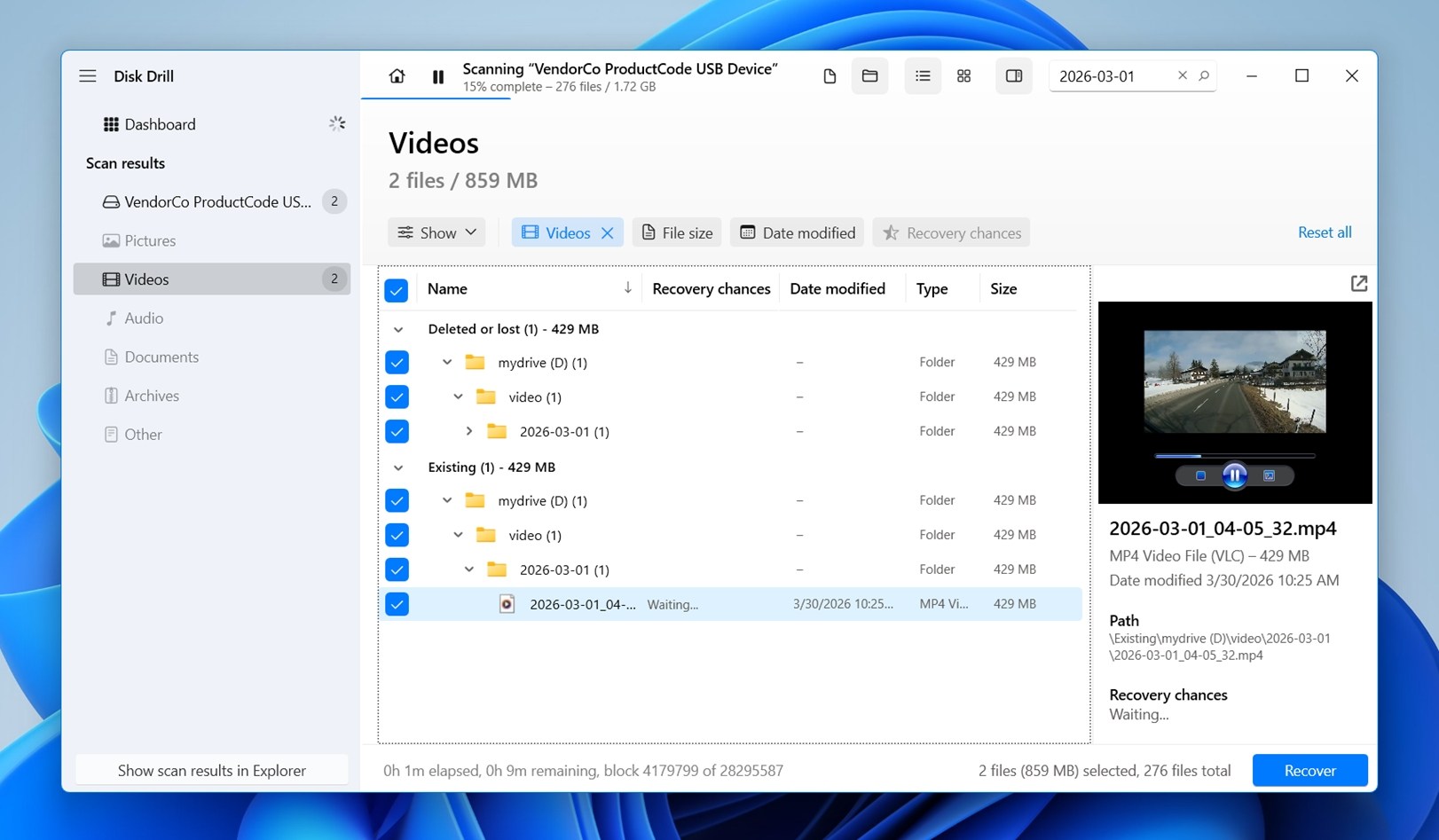This screenshot has height=840, width=1439.
Task: Sort by Recovery chances column
Action: pos(711,289)
